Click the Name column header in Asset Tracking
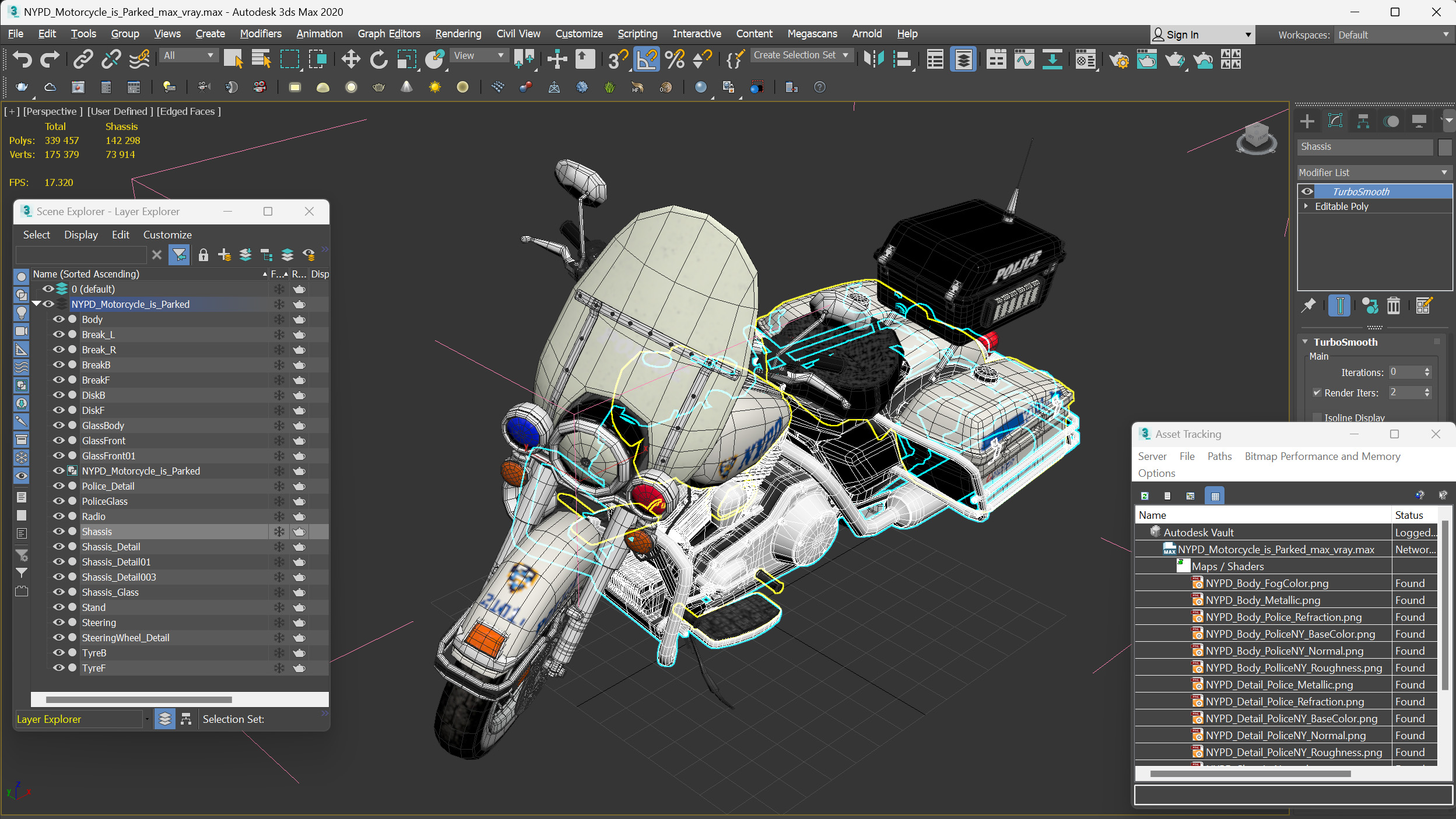 (1263, 515)
